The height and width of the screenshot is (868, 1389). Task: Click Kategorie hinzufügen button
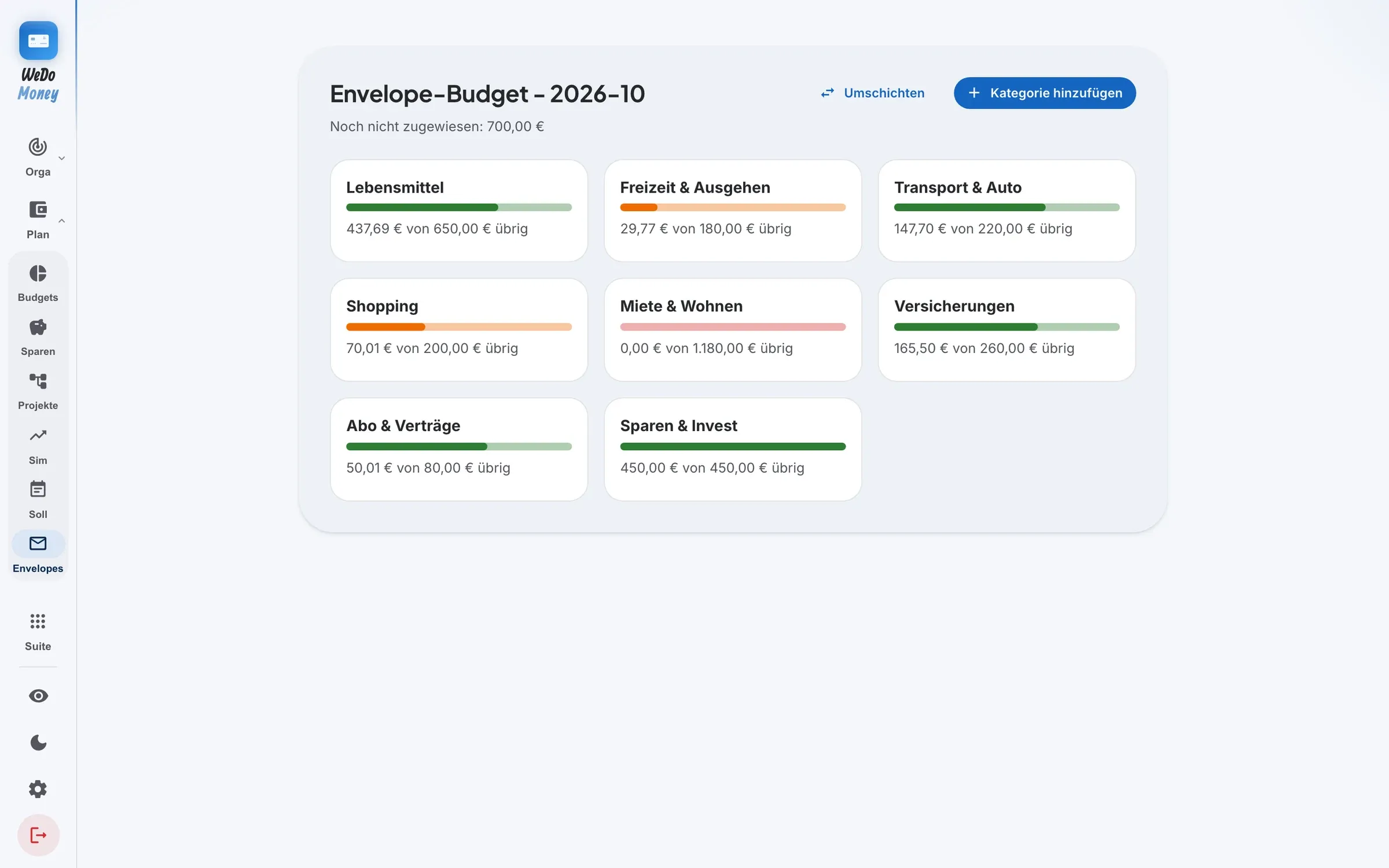coord(1045,93)
